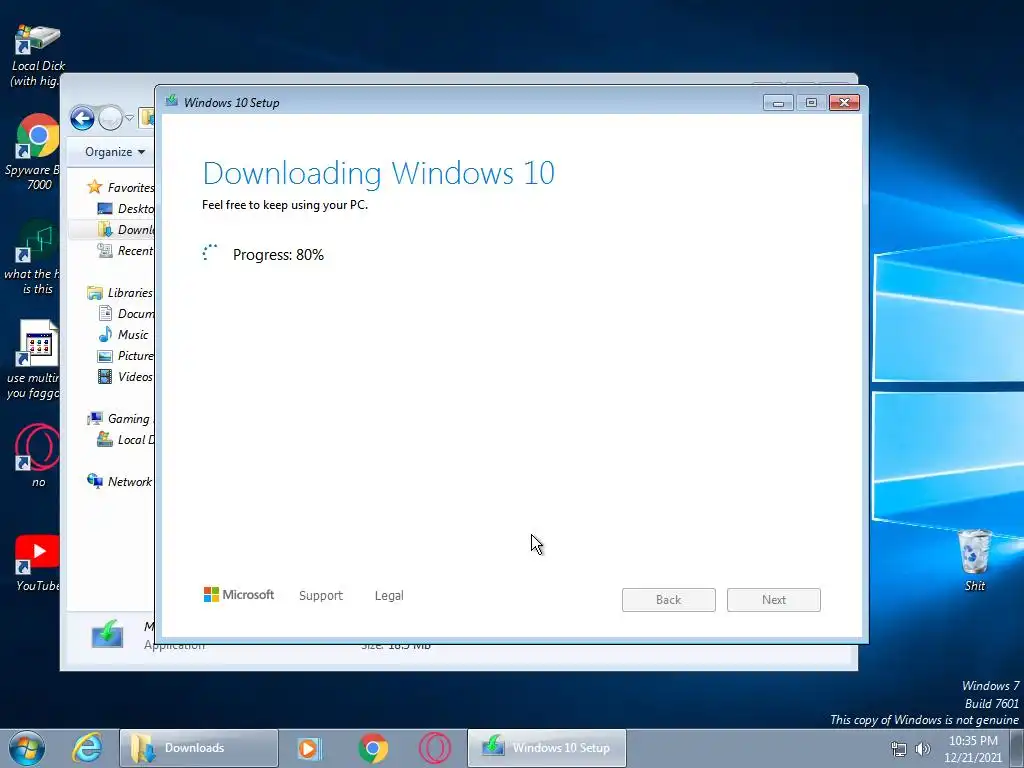This screenshot has height=768, width=1024.
Task: Open the Music library in the sidebar
Action: pyautogui.click(x=123, y=334)
